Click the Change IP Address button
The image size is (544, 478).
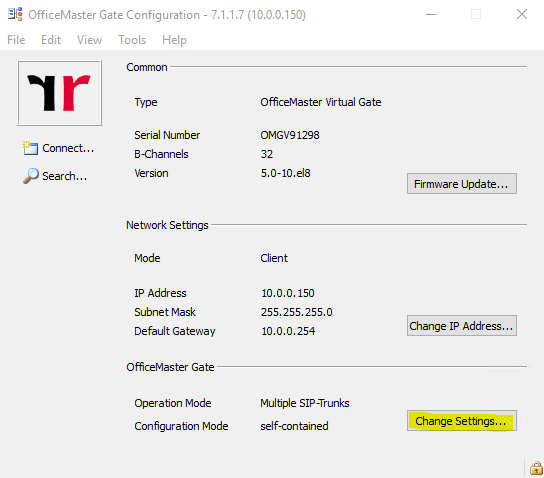[x=461, y=326]
